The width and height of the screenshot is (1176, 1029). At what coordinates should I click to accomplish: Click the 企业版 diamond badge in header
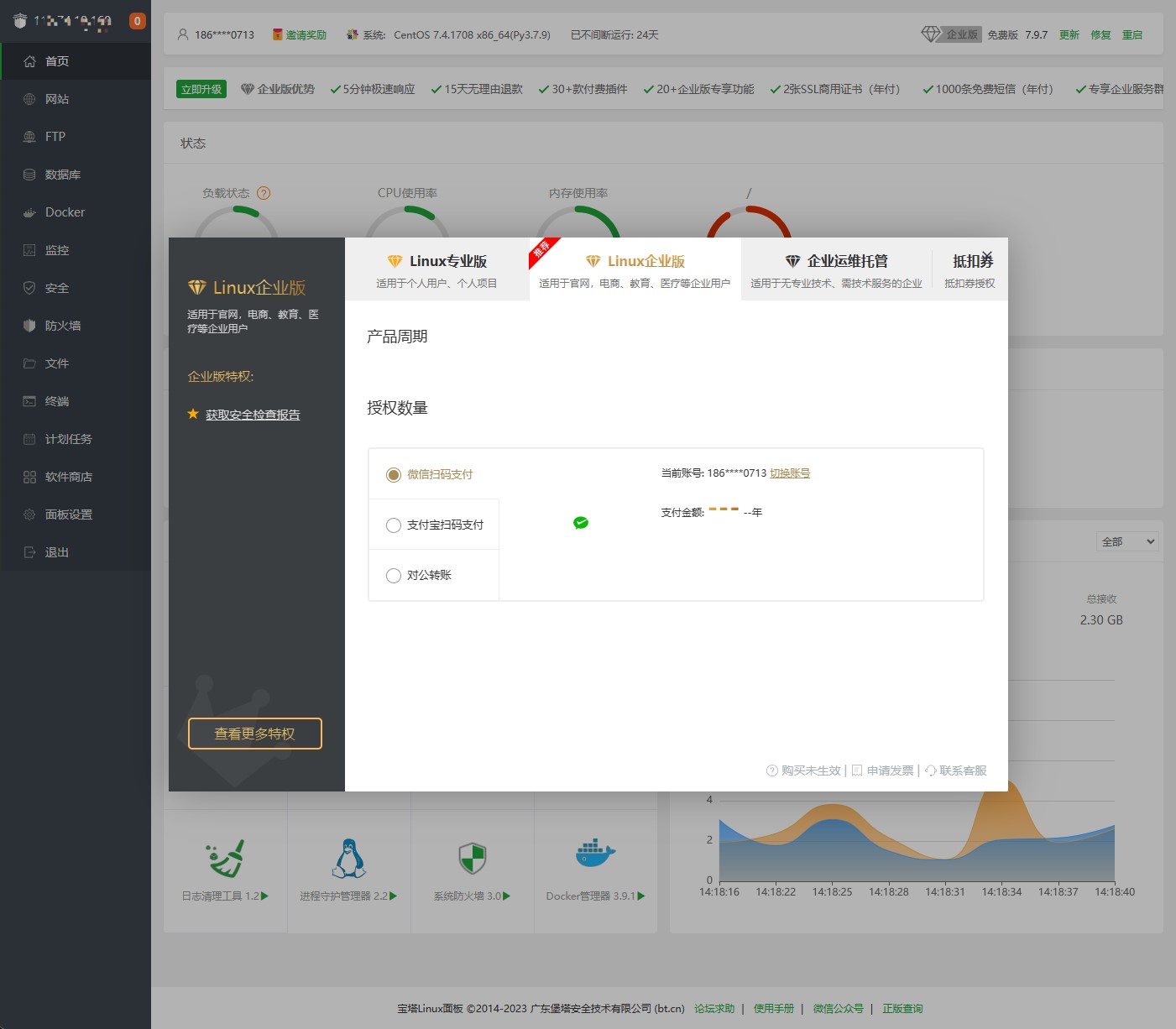[x=951, y=34]
